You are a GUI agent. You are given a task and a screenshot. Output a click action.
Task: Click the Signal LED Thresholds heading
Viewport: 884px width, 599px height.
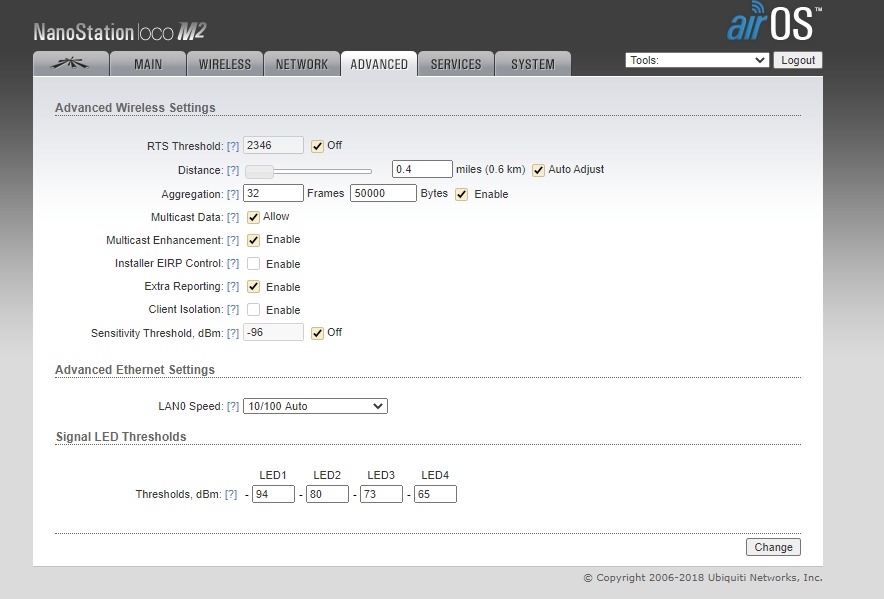click(121, 437)
